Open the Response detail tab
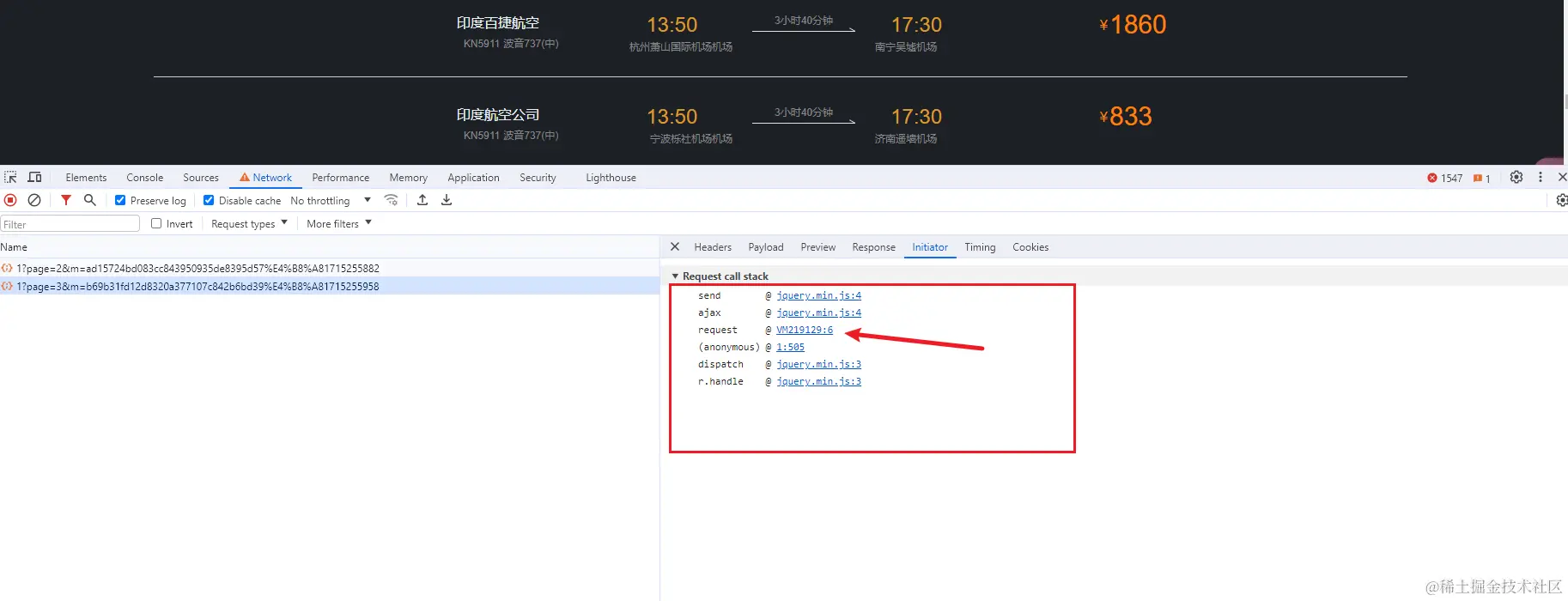Viewport: 1568px width, 601px height. coord(873,246)
